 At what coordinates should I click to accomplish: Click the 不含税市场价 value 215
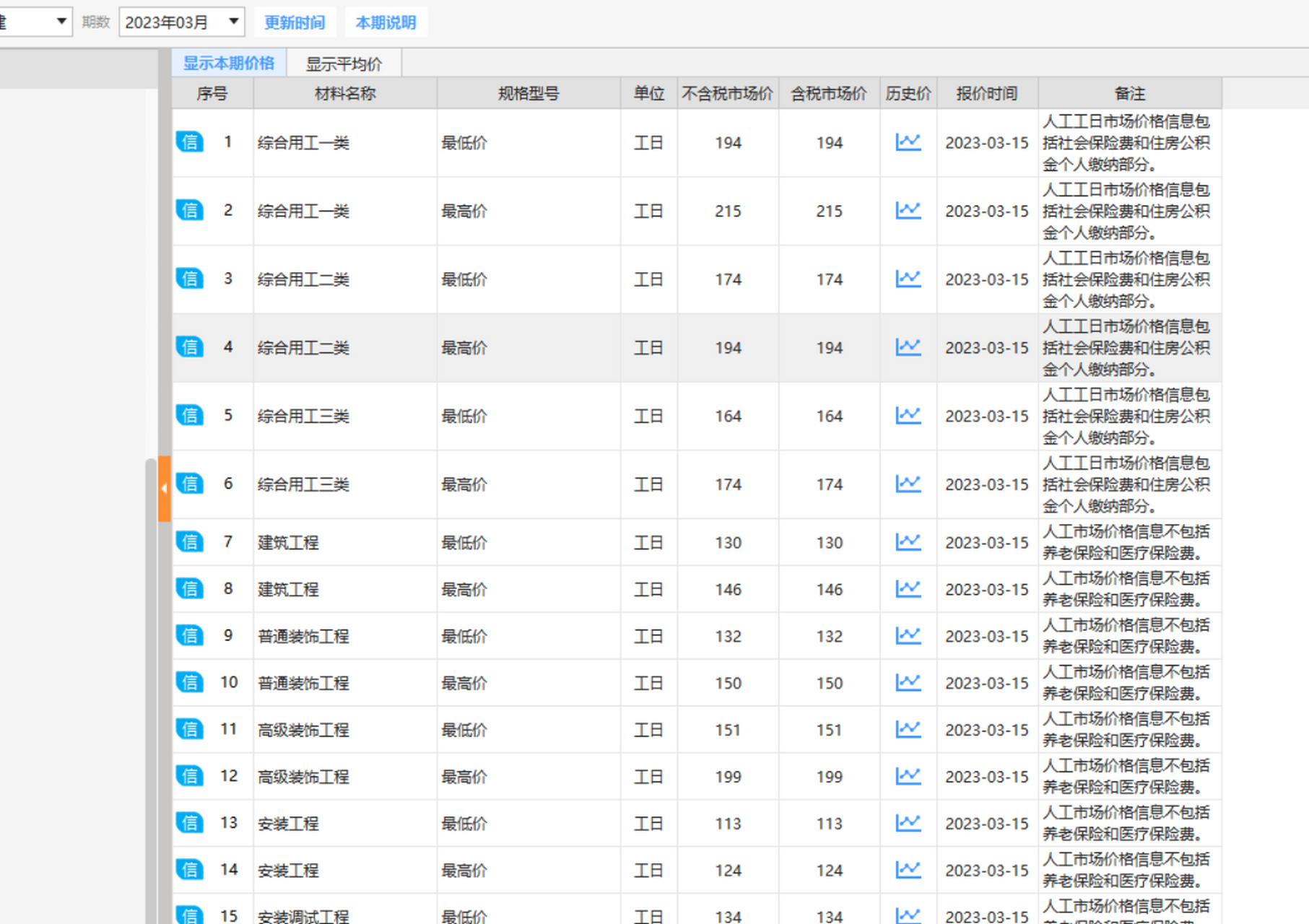click(x=728, y=212)
